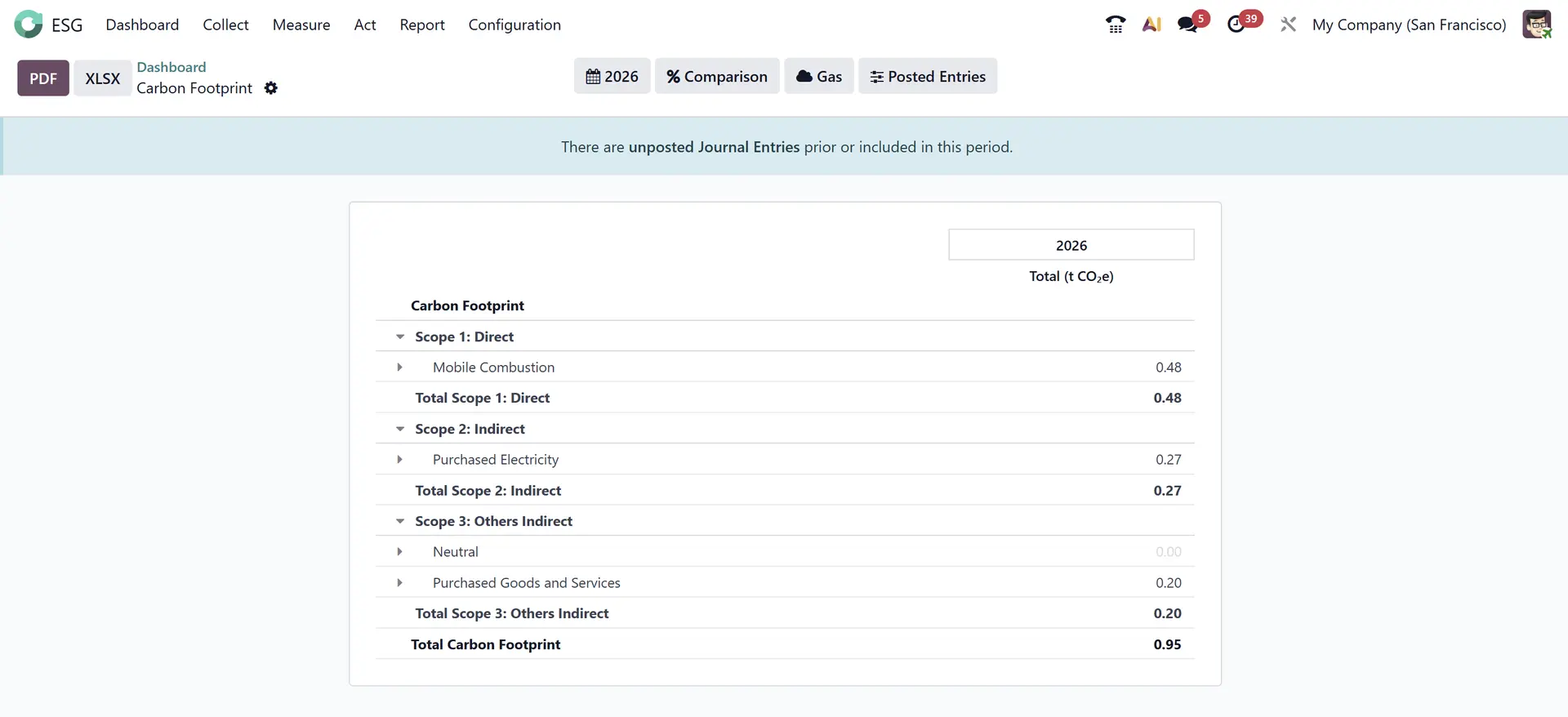
Task: Open the VoIP phone icon
Action: pos(1115,24)
